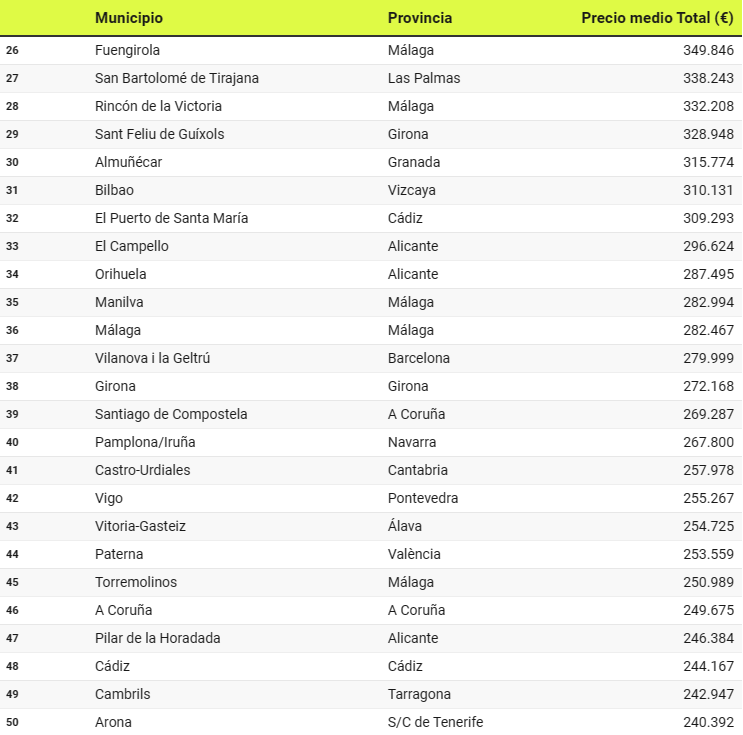
Task: Click rank number 33 row index
Action: point(12,246)
